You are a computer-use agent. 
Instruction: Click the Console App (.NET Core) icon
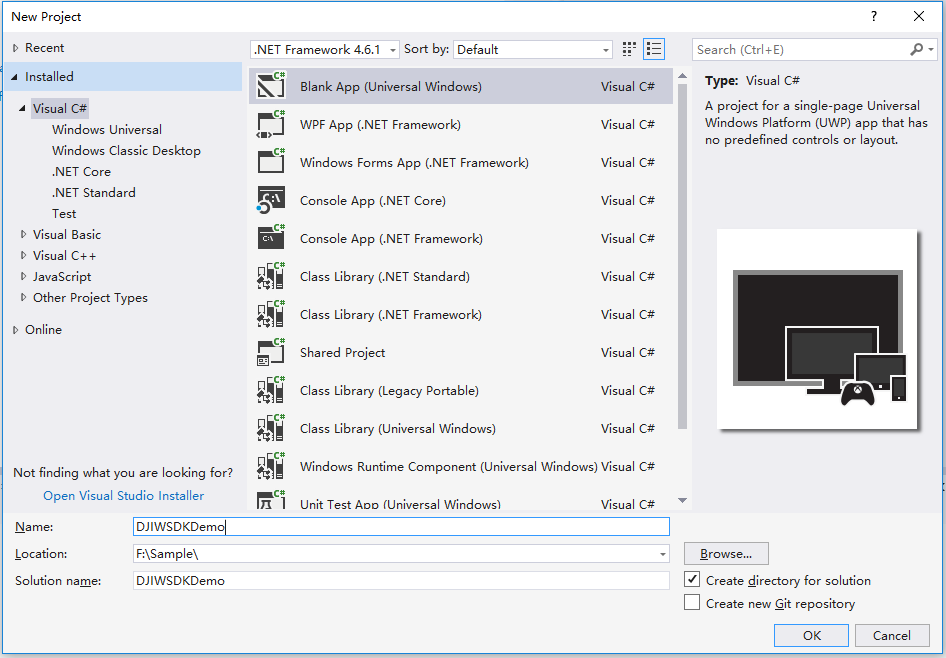click(271, 200)
